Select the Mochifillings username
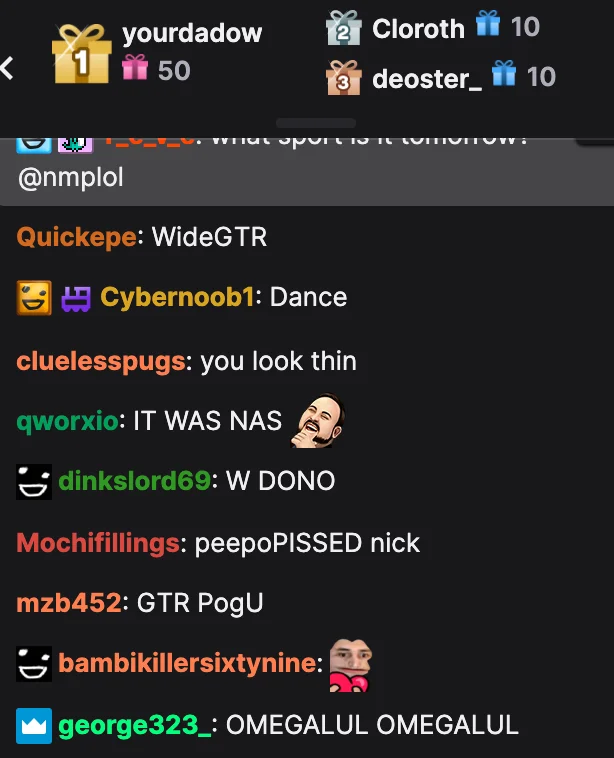Image resolution: width=614 pixels, height=758 pixels. 98,543
